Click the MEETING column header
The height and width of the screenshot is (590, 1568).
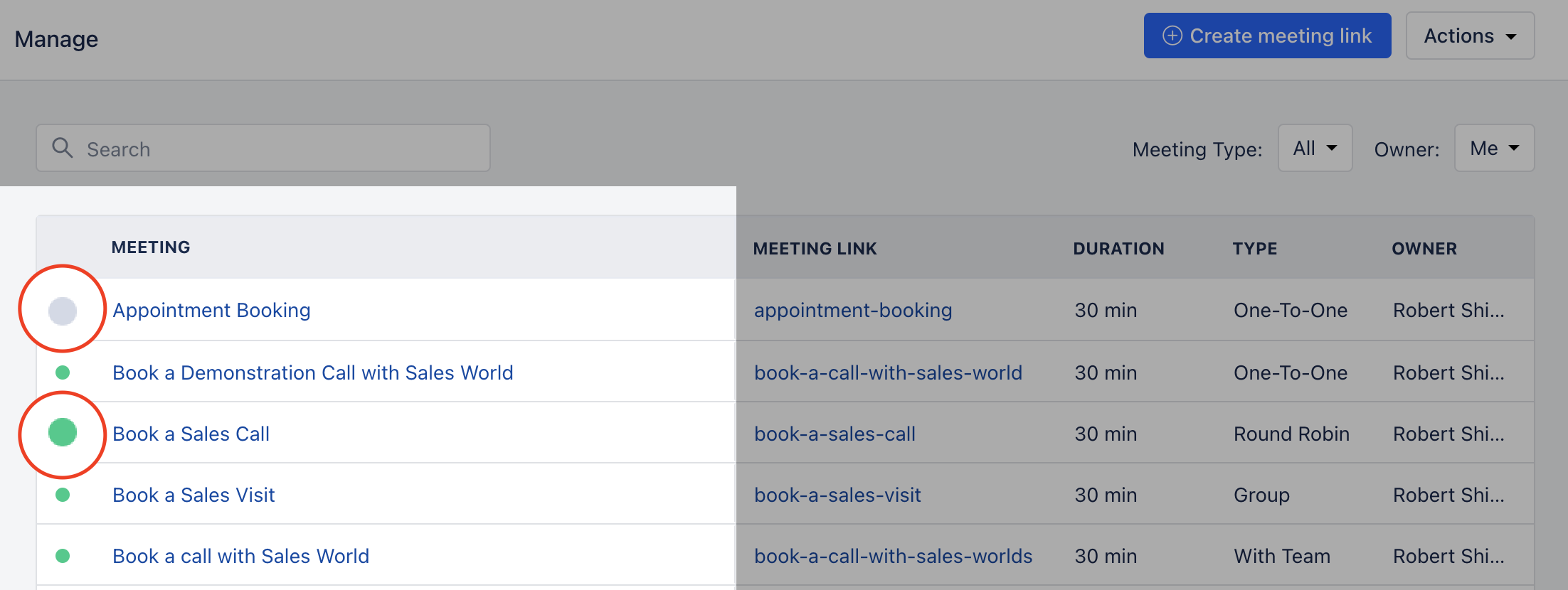pyautogui.click(x=151, y=247)
